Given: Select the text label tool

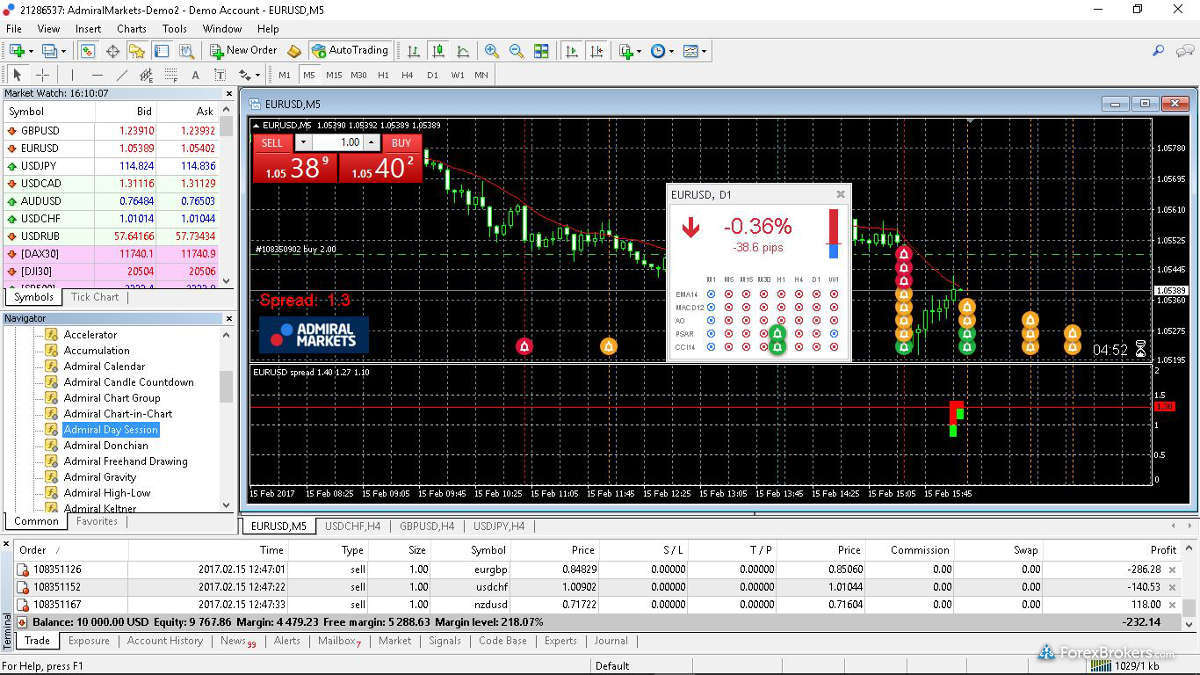Looking at the screenshot, I should 220,75.
